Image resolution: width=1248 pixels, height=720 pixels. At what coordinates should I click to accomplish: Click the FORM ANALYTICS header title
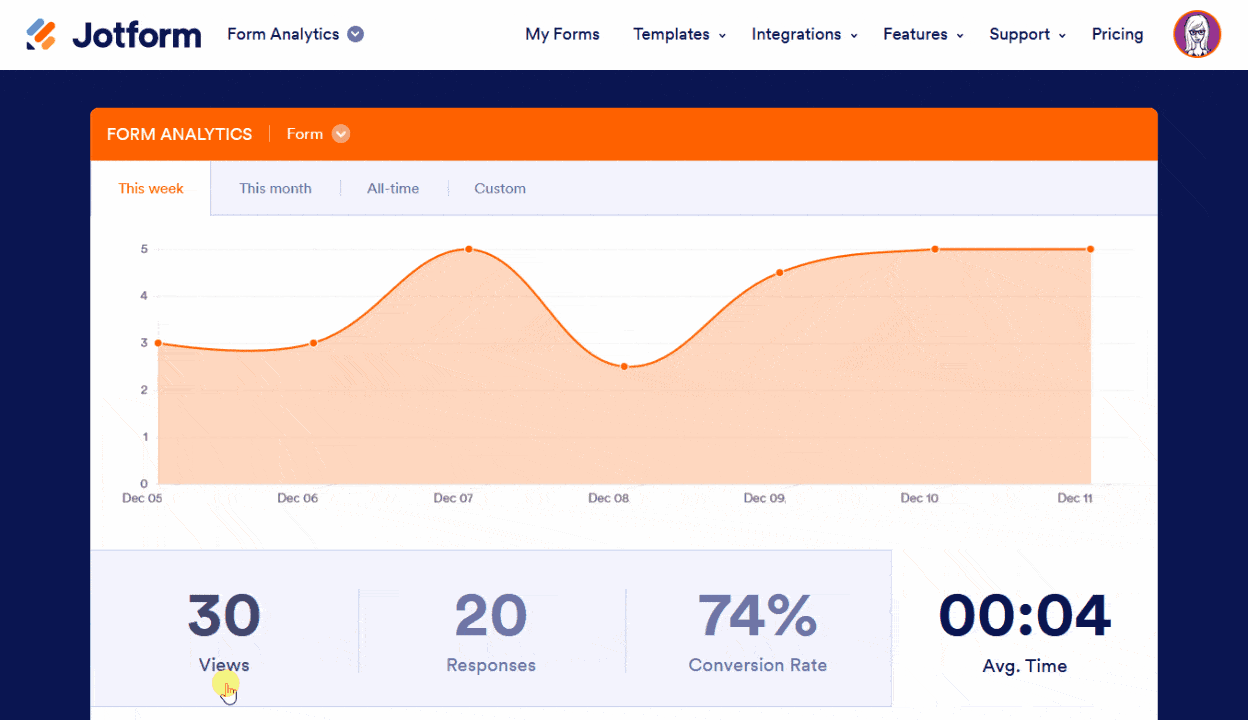[x=179, y=134]
